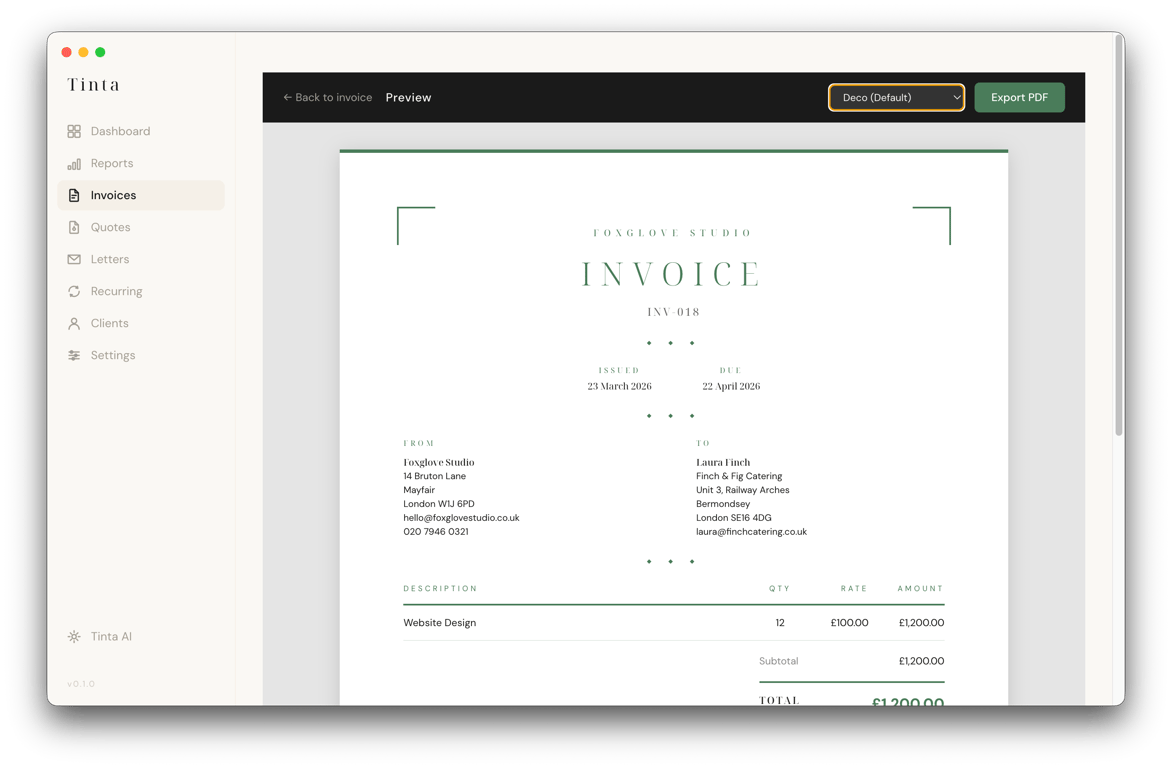Select the Reports bar-chart icon
This screenshot has width=1172, height=768.
coord(72,162)
